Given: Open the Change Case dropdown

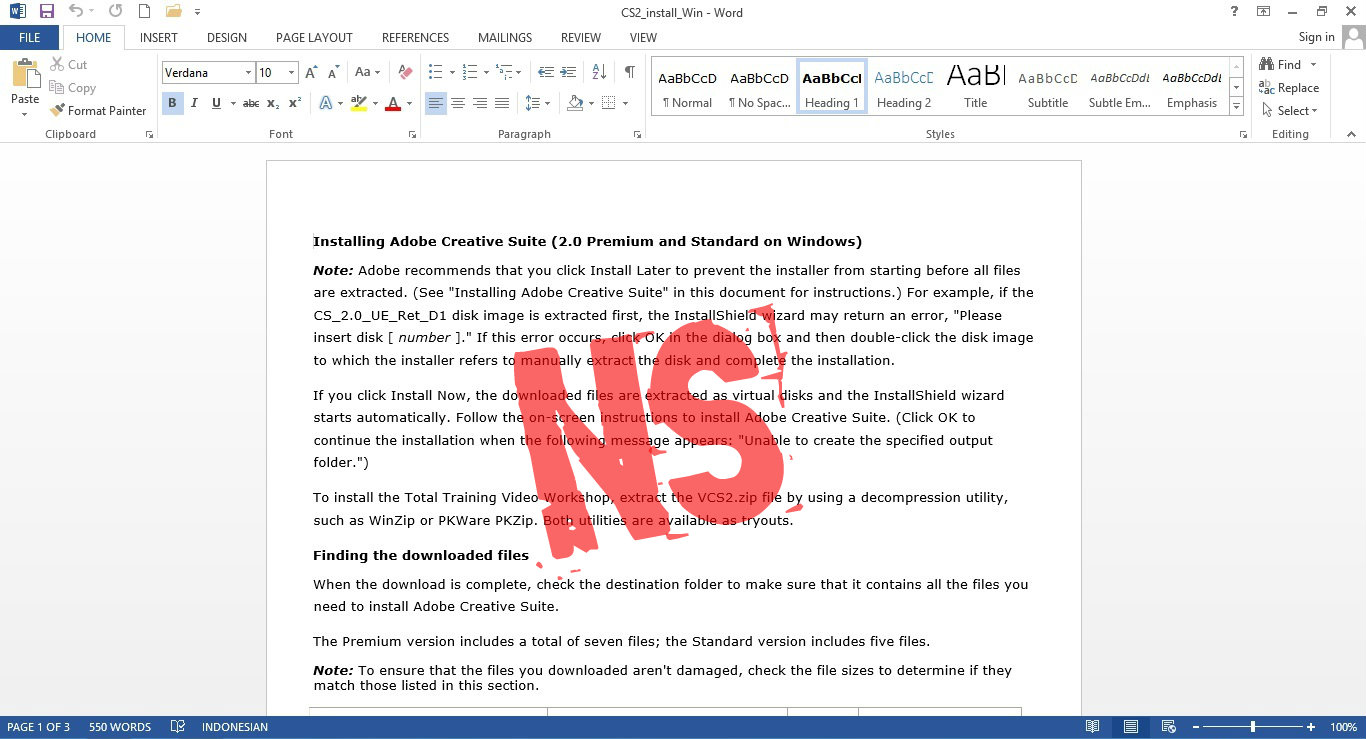Looking at the screenshot, I should point(368,73).
